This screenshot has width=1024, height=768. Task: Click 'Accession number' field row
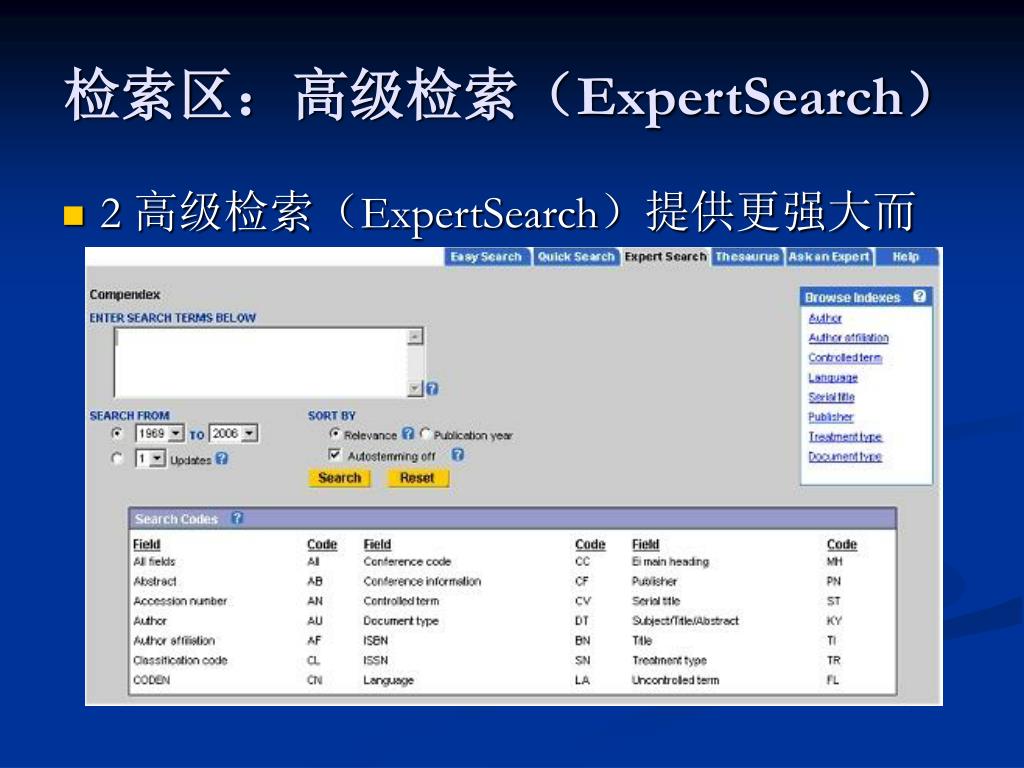pyautogui.click(x=180, y=601)
